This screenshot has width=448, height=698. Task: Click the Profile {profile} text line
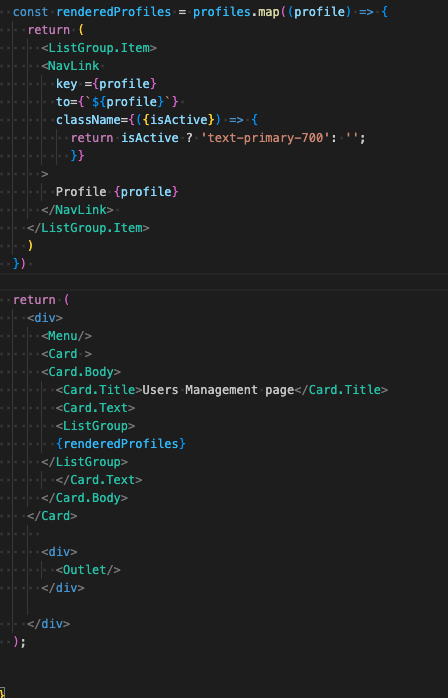click(x=117, y=192)
